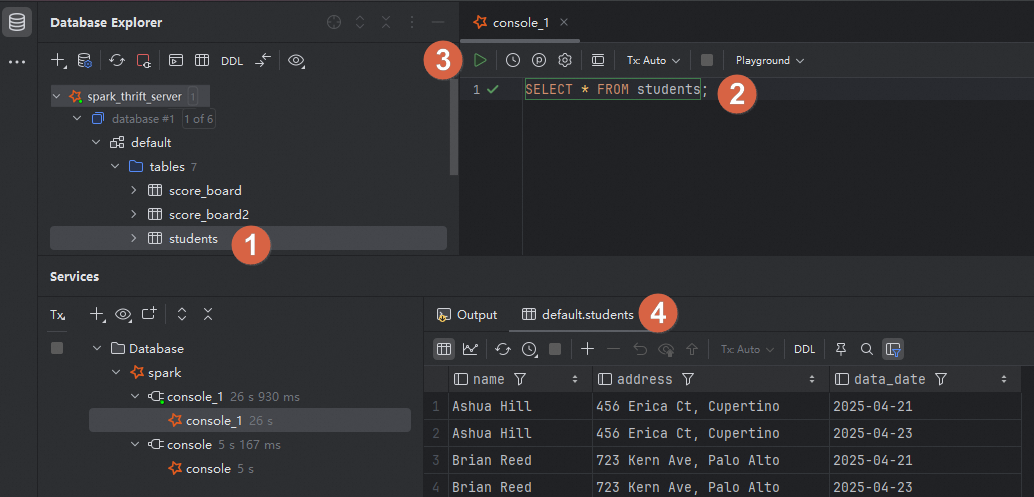Collapse the default schema node
The height and width of the screenshot is (497, 1034).
pyautogui.click(x=97, y=142)
